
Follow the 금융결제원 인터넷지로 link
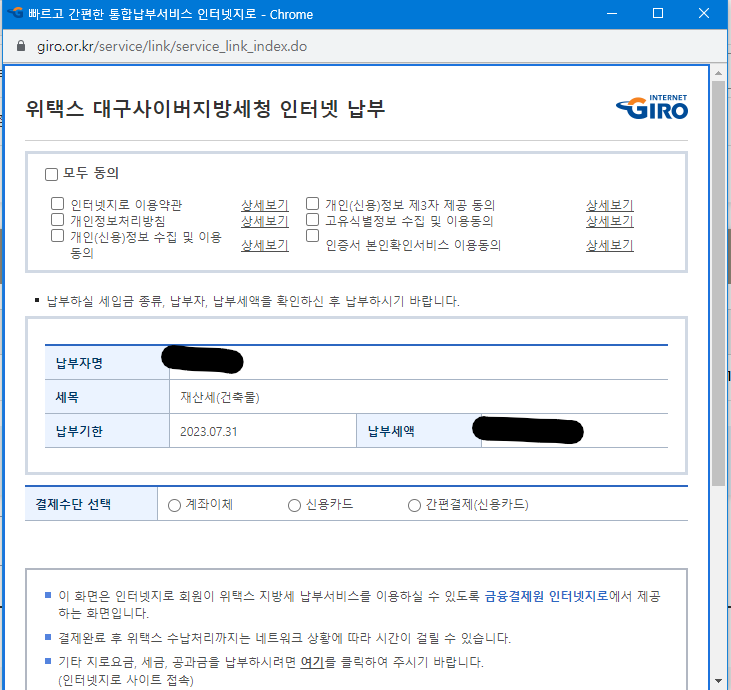pos(546,596)
